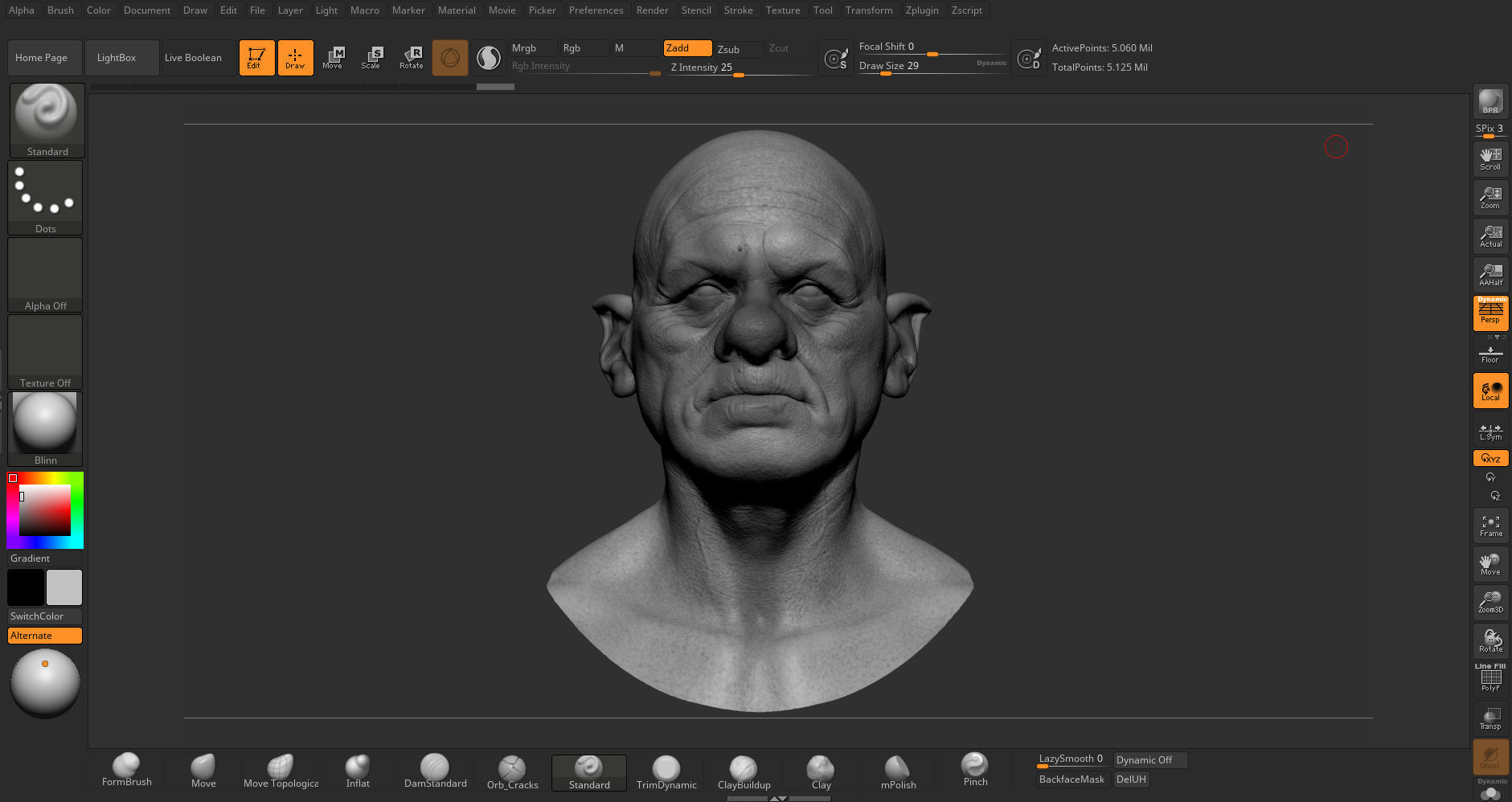This screenshot has height=802, width=1512.
Task: Open the Brush menu
Action: tap(60, 10)
